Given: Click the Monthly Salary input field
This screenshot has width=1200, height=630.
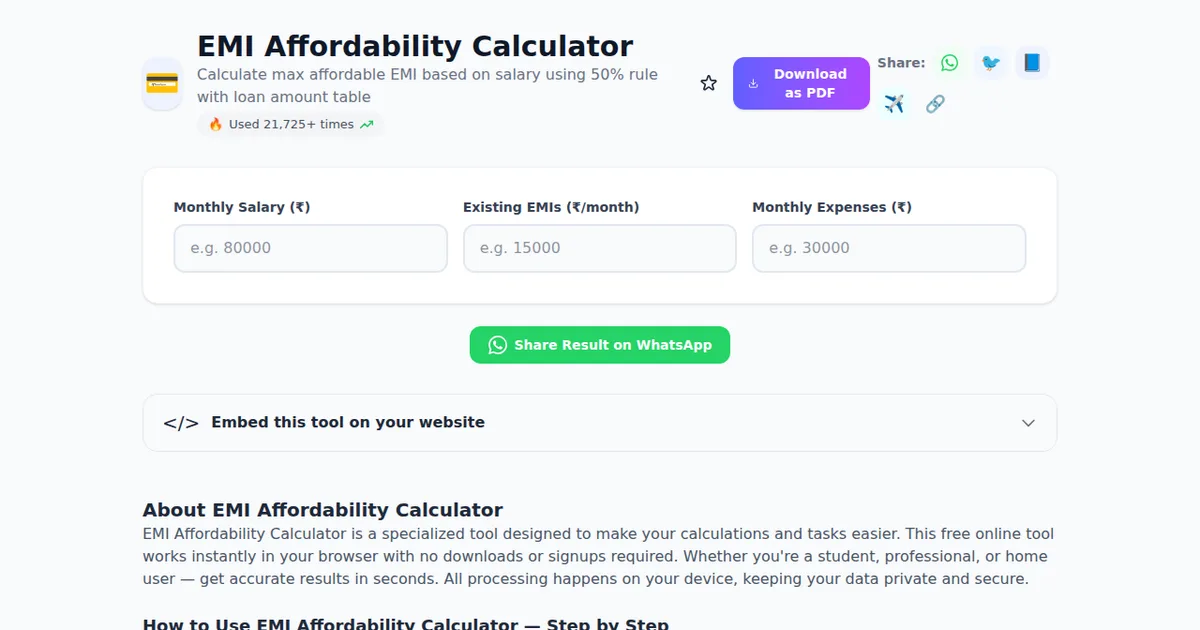Looking at the screenshot, I should click(x=310, y=247).
